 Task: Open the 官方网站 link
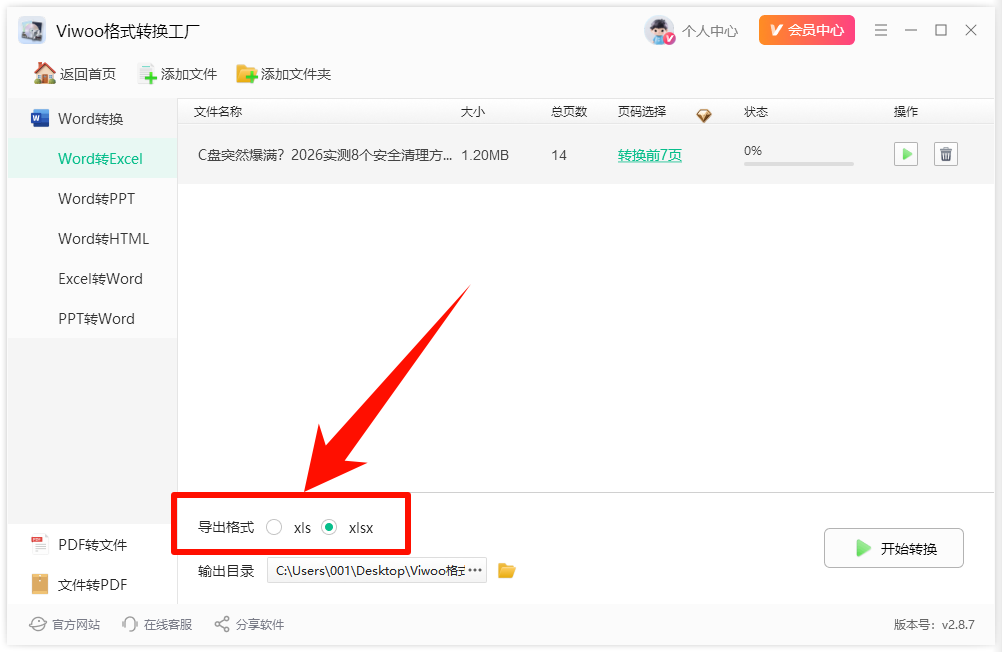click(65, 625)
